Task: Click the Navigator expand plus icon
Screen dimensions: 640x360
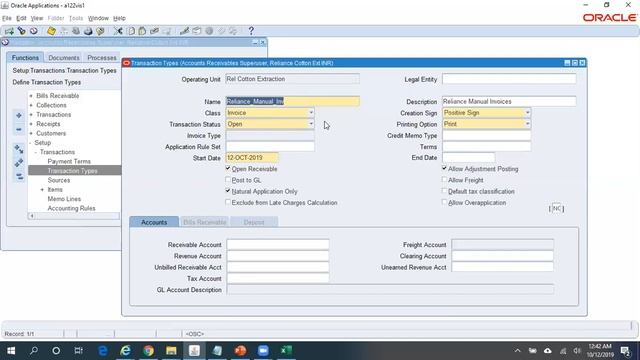Action: tap(19, 116)
